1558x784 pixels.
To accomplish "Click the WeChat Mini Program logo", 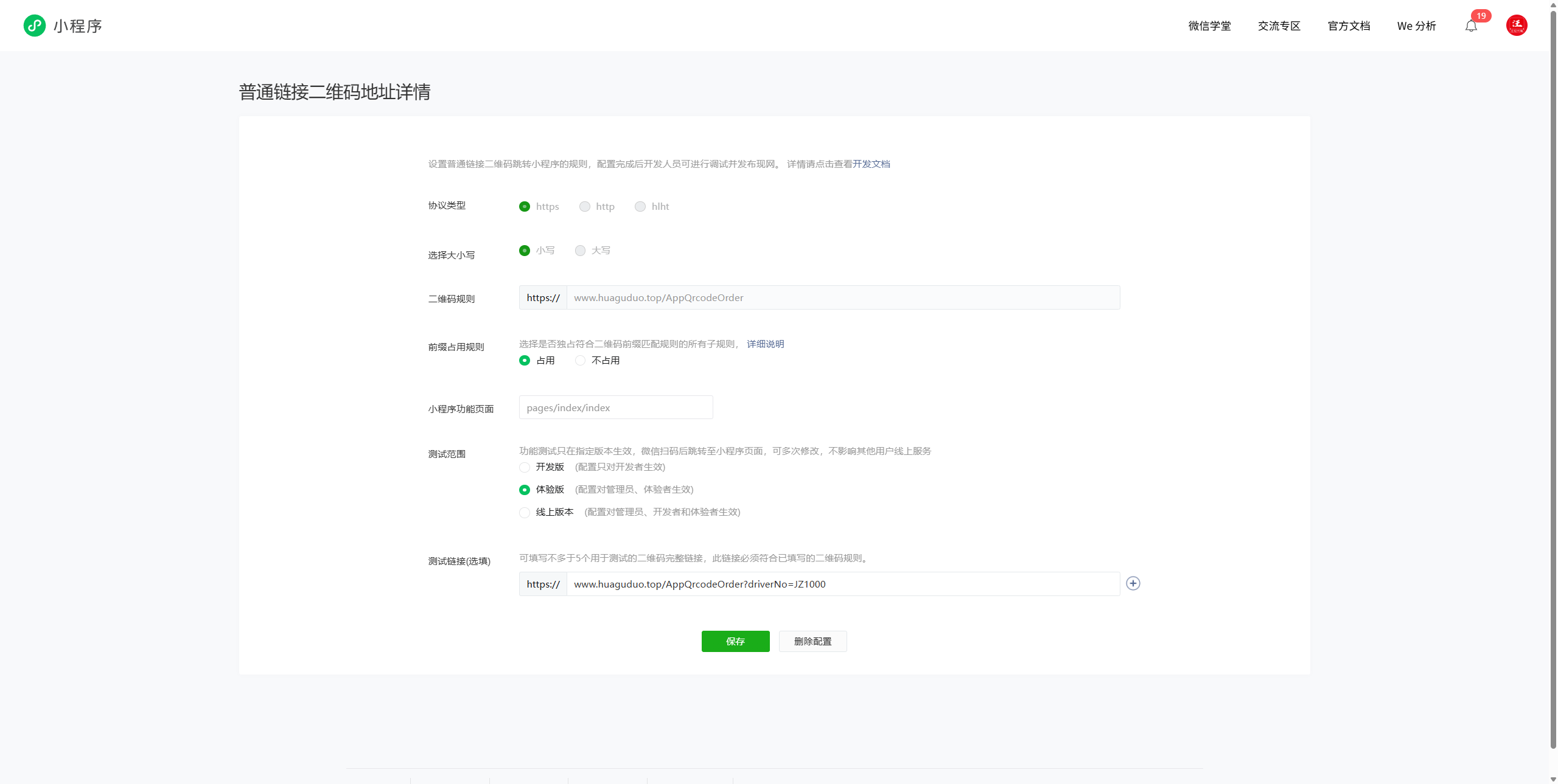I will 35,26.
